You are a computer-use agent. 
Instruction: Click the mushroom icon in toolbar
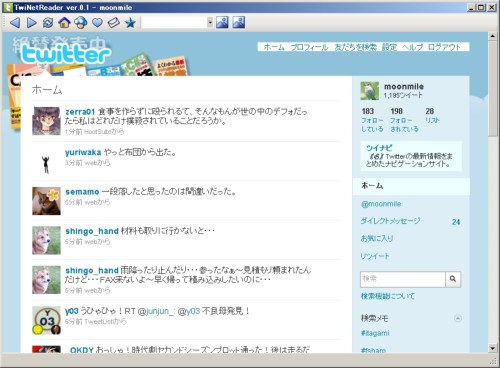(81, 23)
